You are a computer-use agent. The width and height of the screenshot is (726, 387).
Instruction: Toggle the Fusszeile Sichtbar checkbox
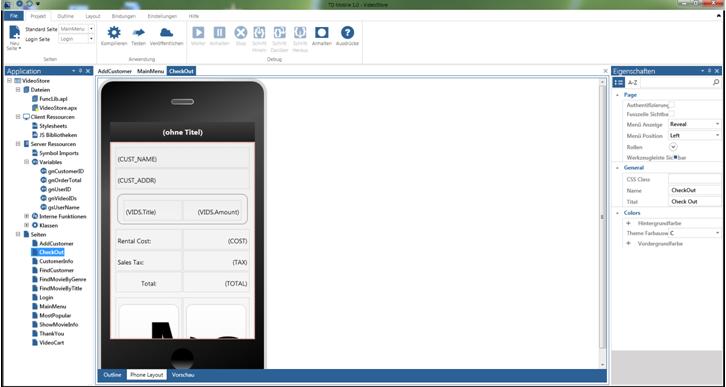672,113
